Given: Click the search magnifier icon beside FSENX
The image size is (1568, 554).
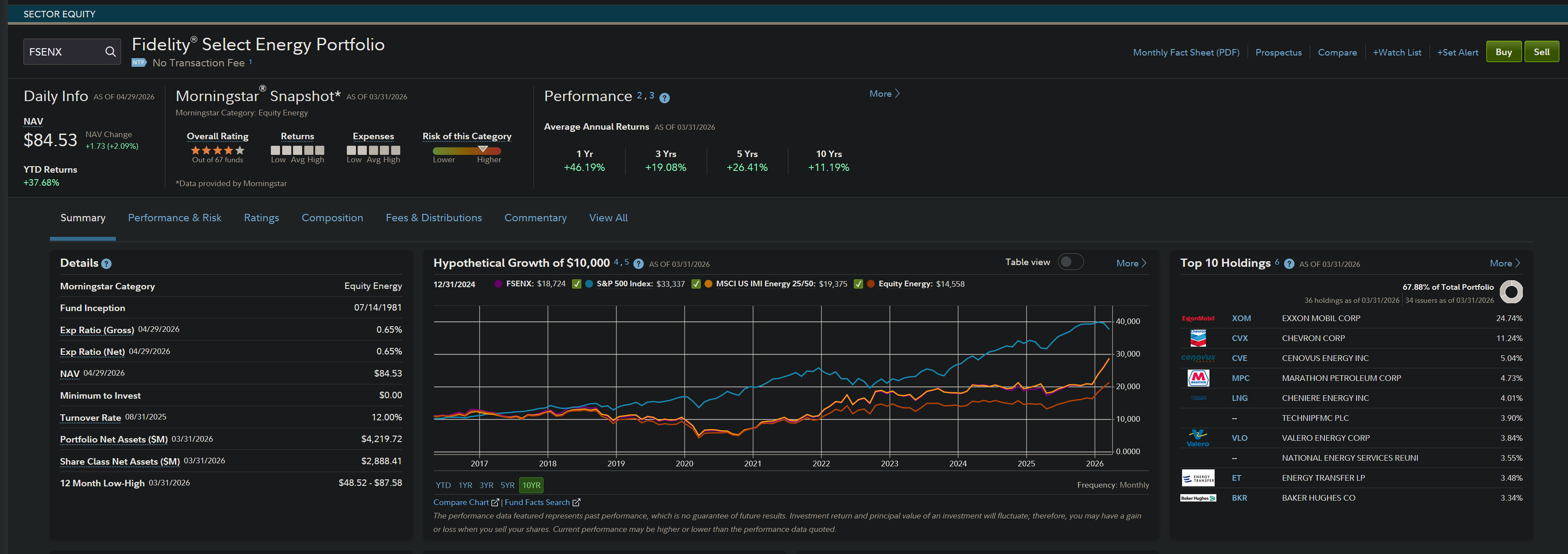Looking at the screenshot, I should [110, 52].
